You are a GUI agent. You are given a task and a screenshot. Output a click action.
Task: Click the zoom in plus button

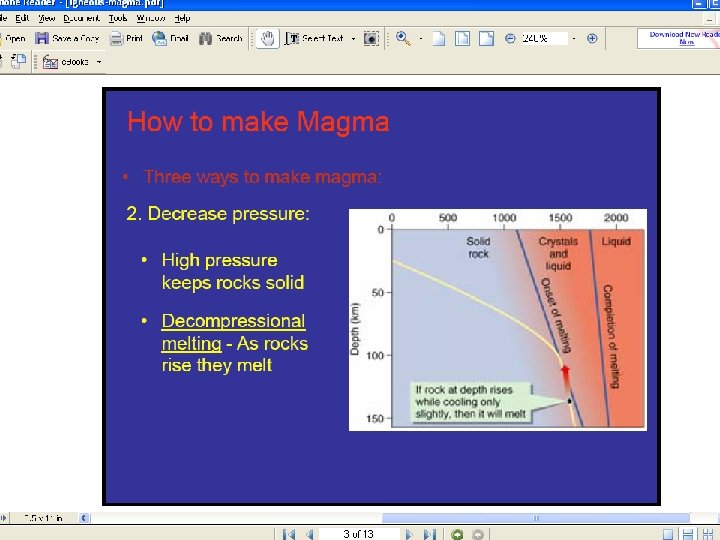pyautogui.click(x=592, y=39)
